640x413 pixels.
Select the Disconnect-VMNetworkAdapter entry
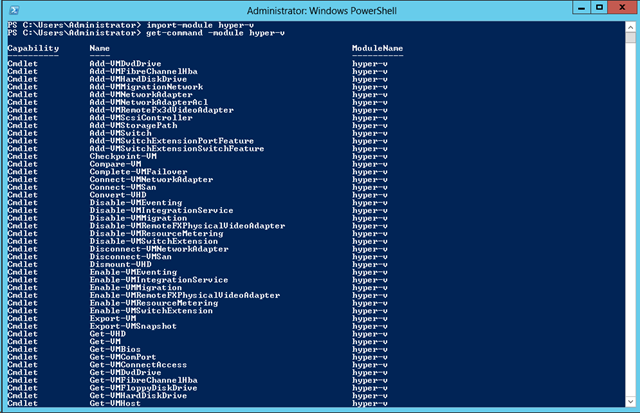coord(159,249)
